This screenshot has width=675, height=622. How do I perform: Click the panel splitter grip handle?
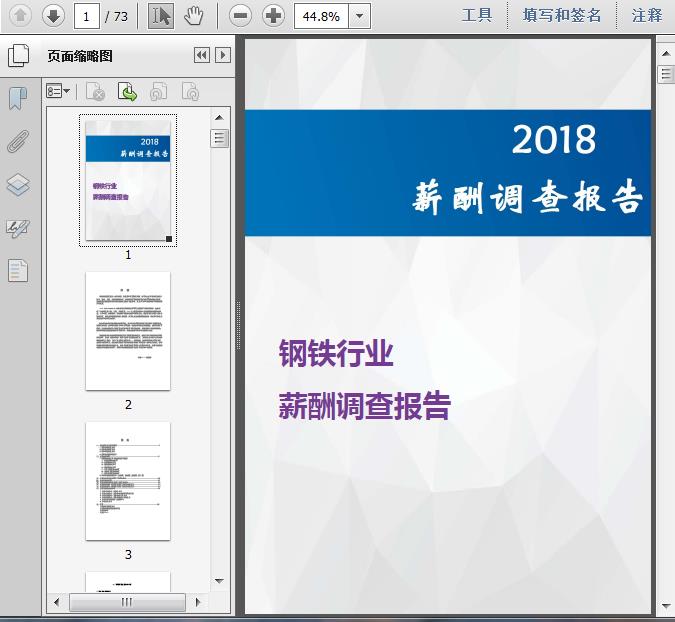pyautogui.click(x=238, y=325)
